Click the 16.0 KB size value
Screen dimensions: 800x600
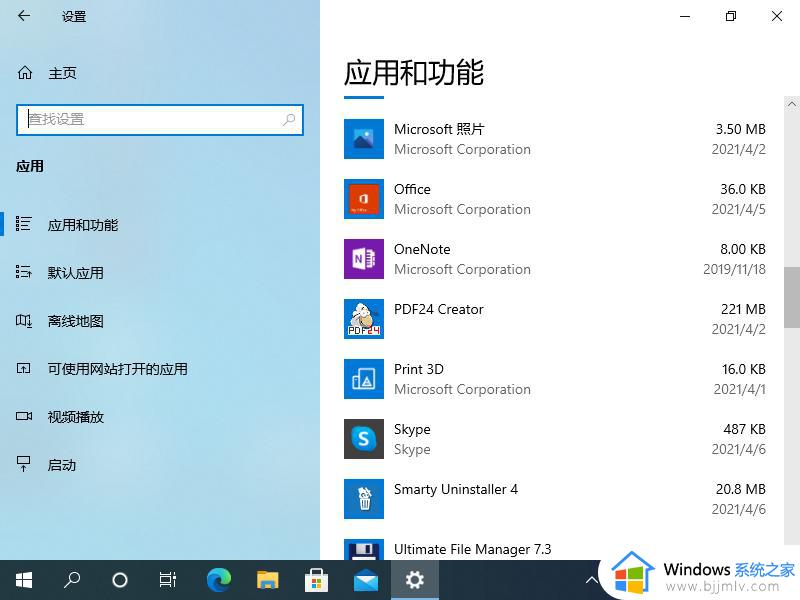coord(743,369)
